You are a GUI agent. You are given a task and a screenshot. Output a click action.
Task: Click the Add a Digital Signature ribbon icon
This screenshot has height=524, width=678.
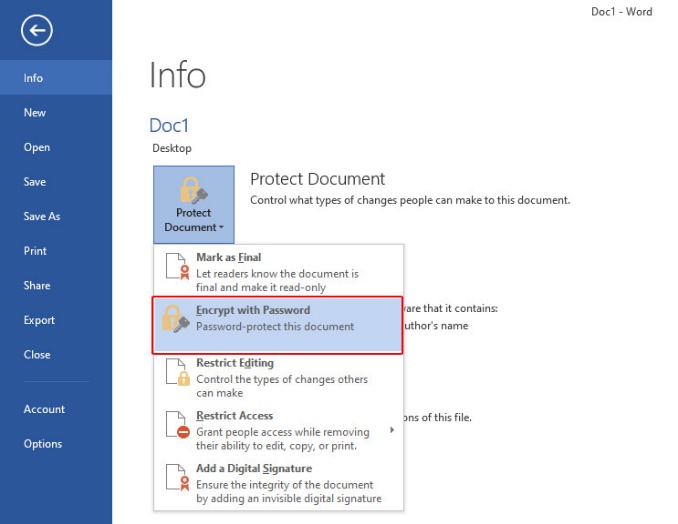coord(178,477)
